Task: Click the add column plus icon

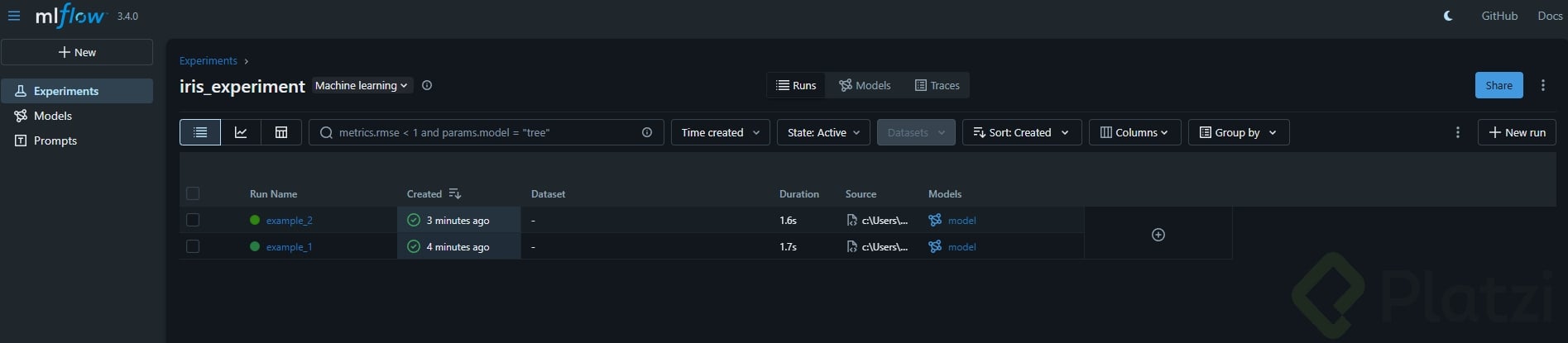Action: point(1158,235)
